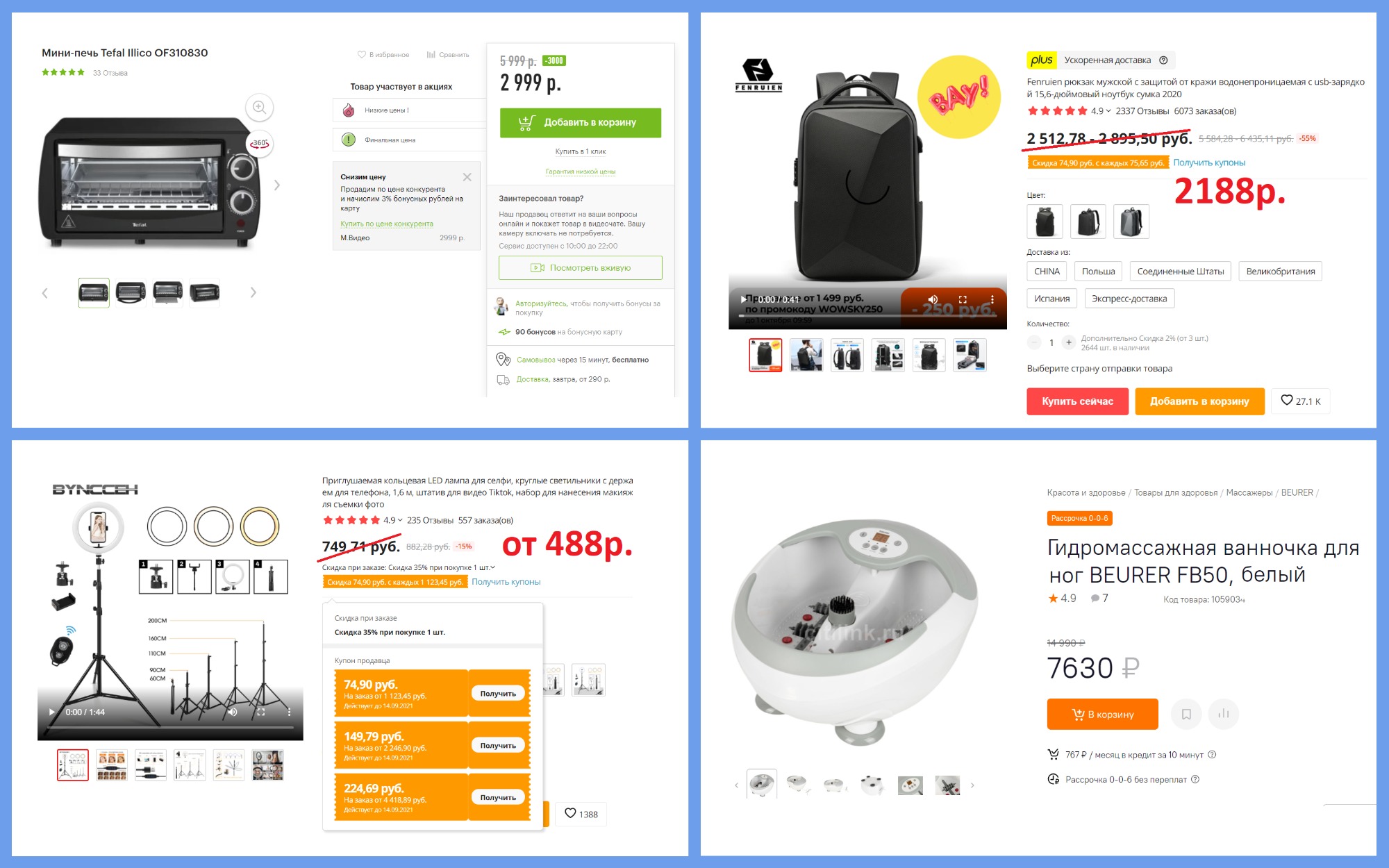The height and width of the screenshot is (868, 1389).
Task: Close the Снизим цену popup
Action: [467, 177]
